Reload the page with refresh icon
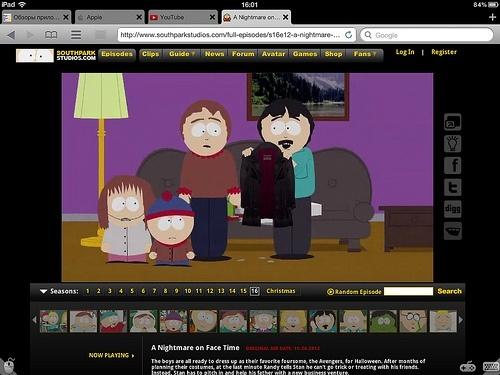500x375 pixels. point(348,35)
